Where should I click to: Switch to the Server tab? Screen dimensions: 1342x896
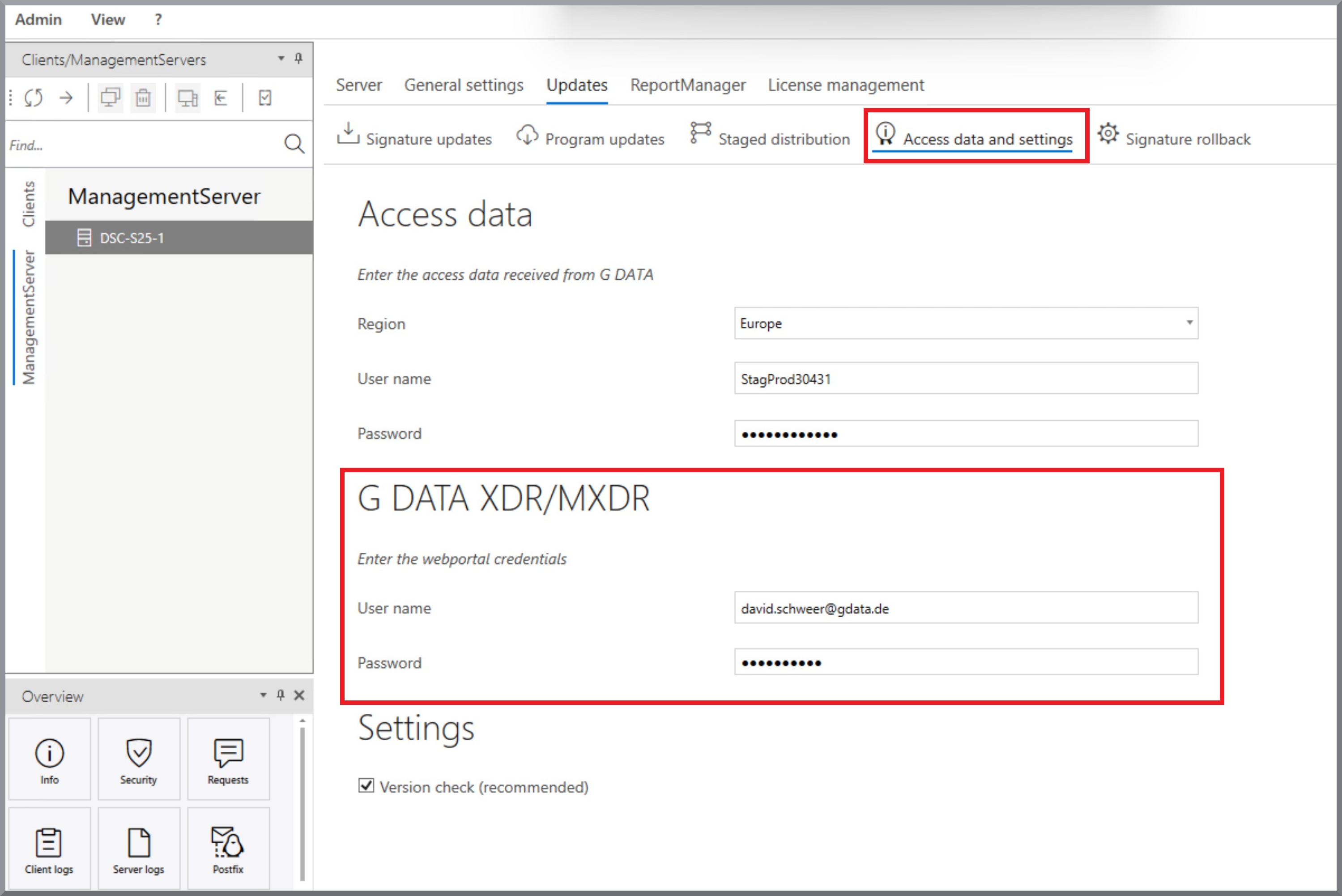coord(359,85)
